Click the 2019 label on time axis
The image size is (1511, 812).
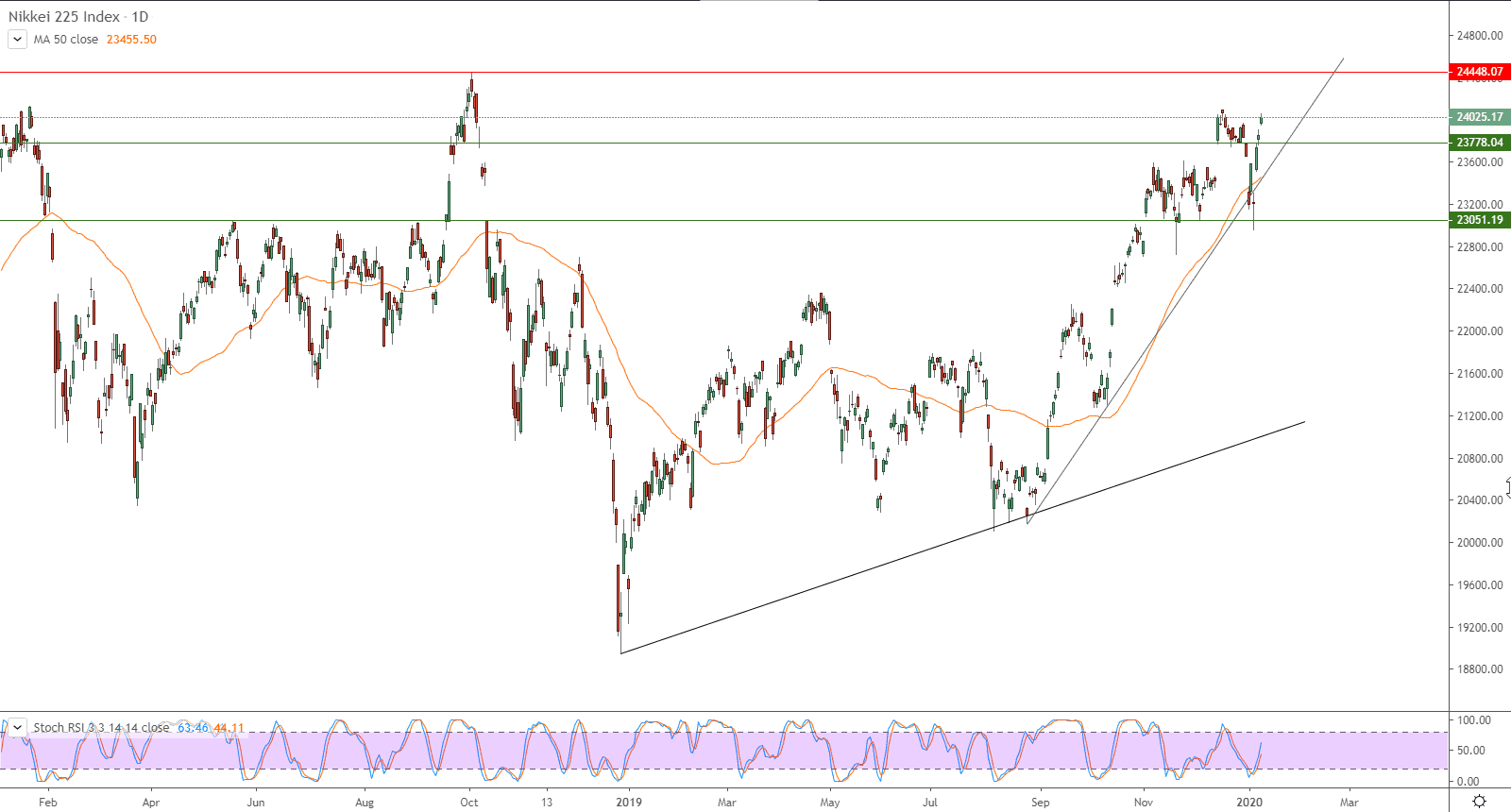click(x=628, y=803)
